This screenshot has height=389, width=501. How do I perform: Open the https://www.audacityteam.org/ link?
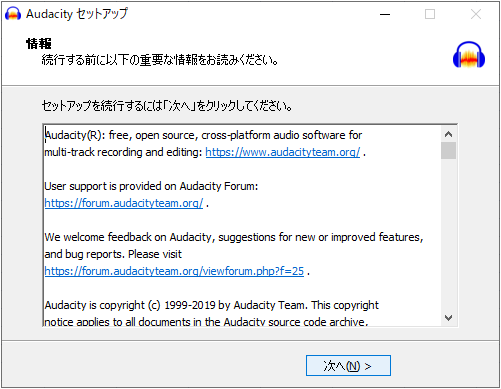pyautogui.click(x=283, y=152)
